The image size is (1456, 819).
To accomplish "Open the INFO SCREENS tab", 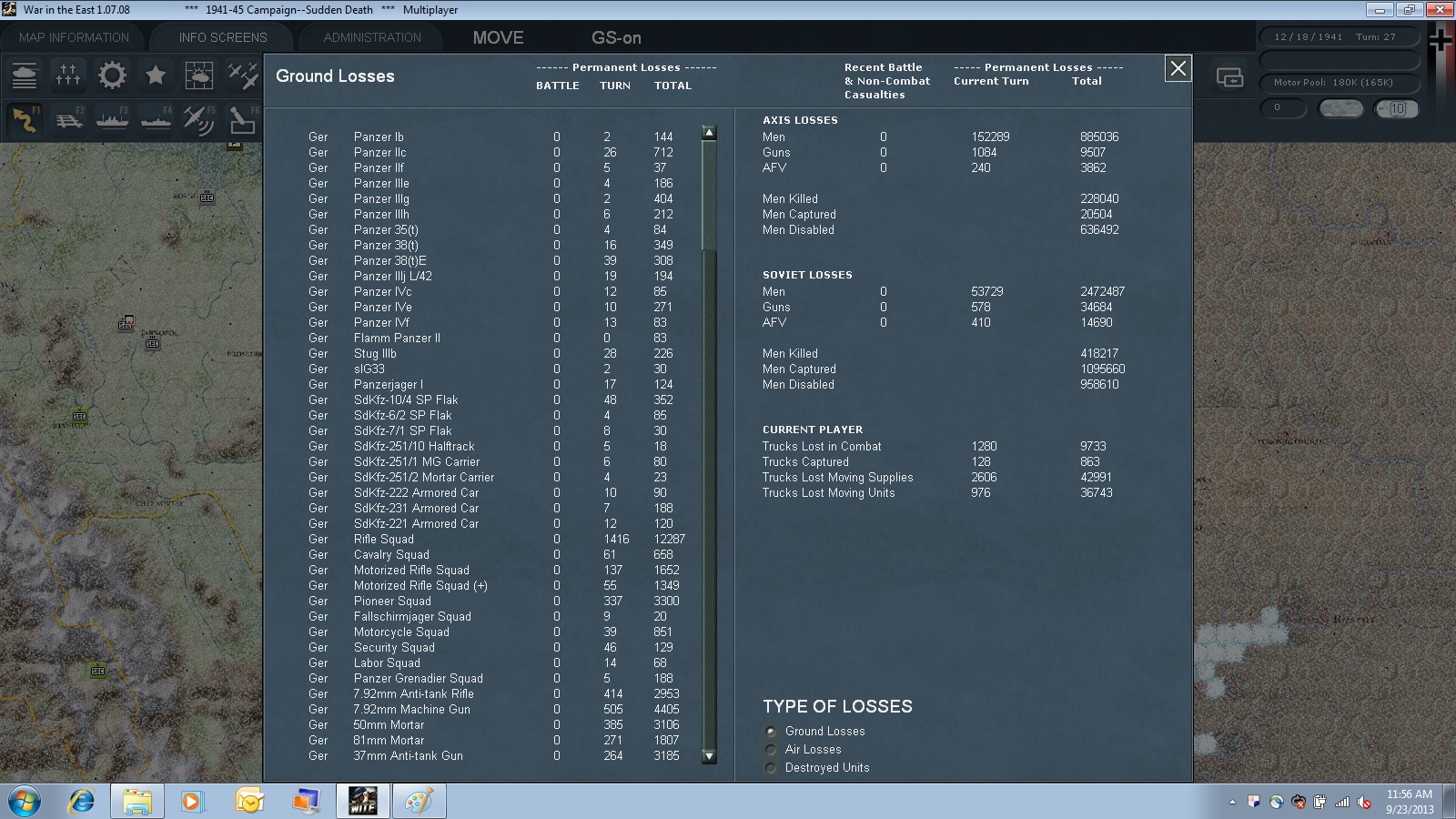I will pyautogui.click(x=223, y=37).
